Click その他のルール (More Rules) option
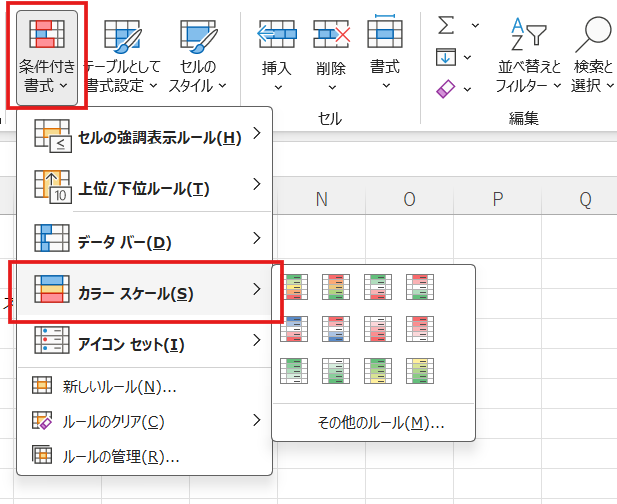Viewport: 617px width, 504px height. pos(374,422)
